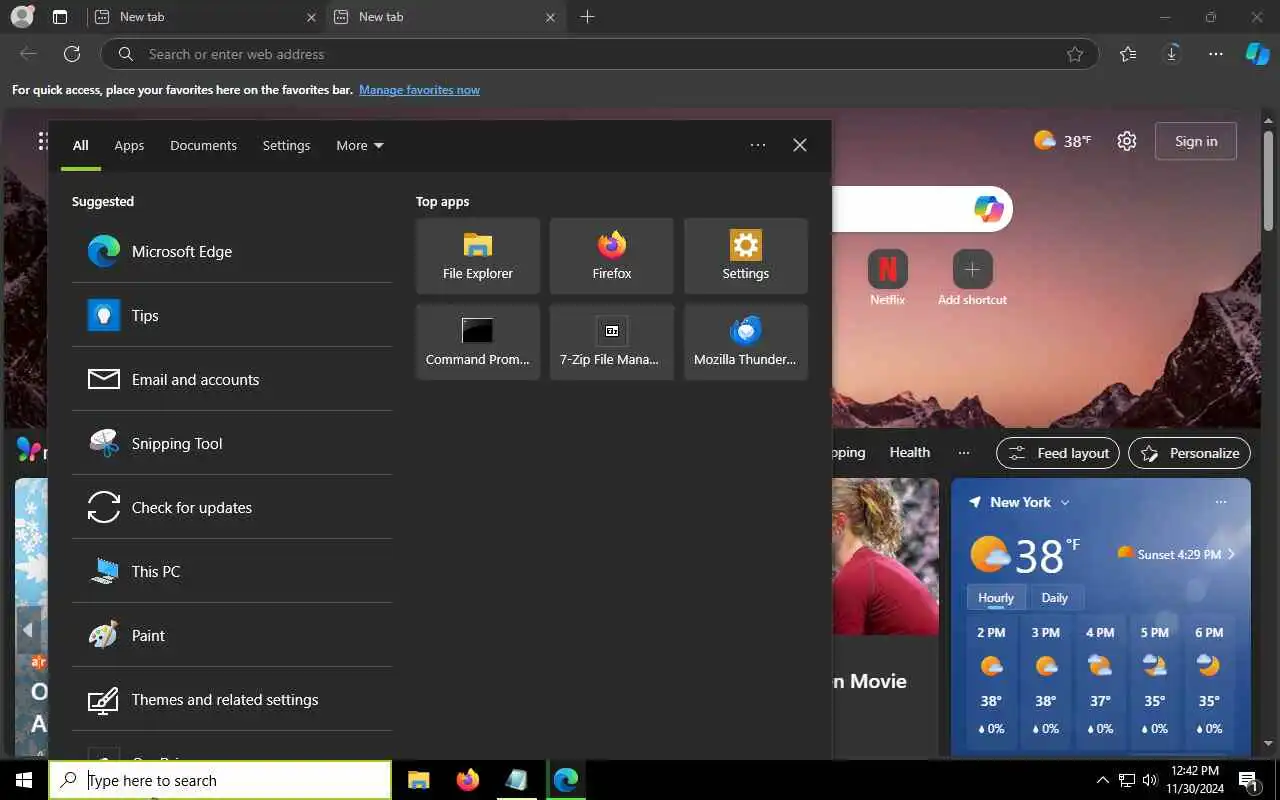Open new tab page settings gear
1280x800 pixels.
[x=1127, y=141]
